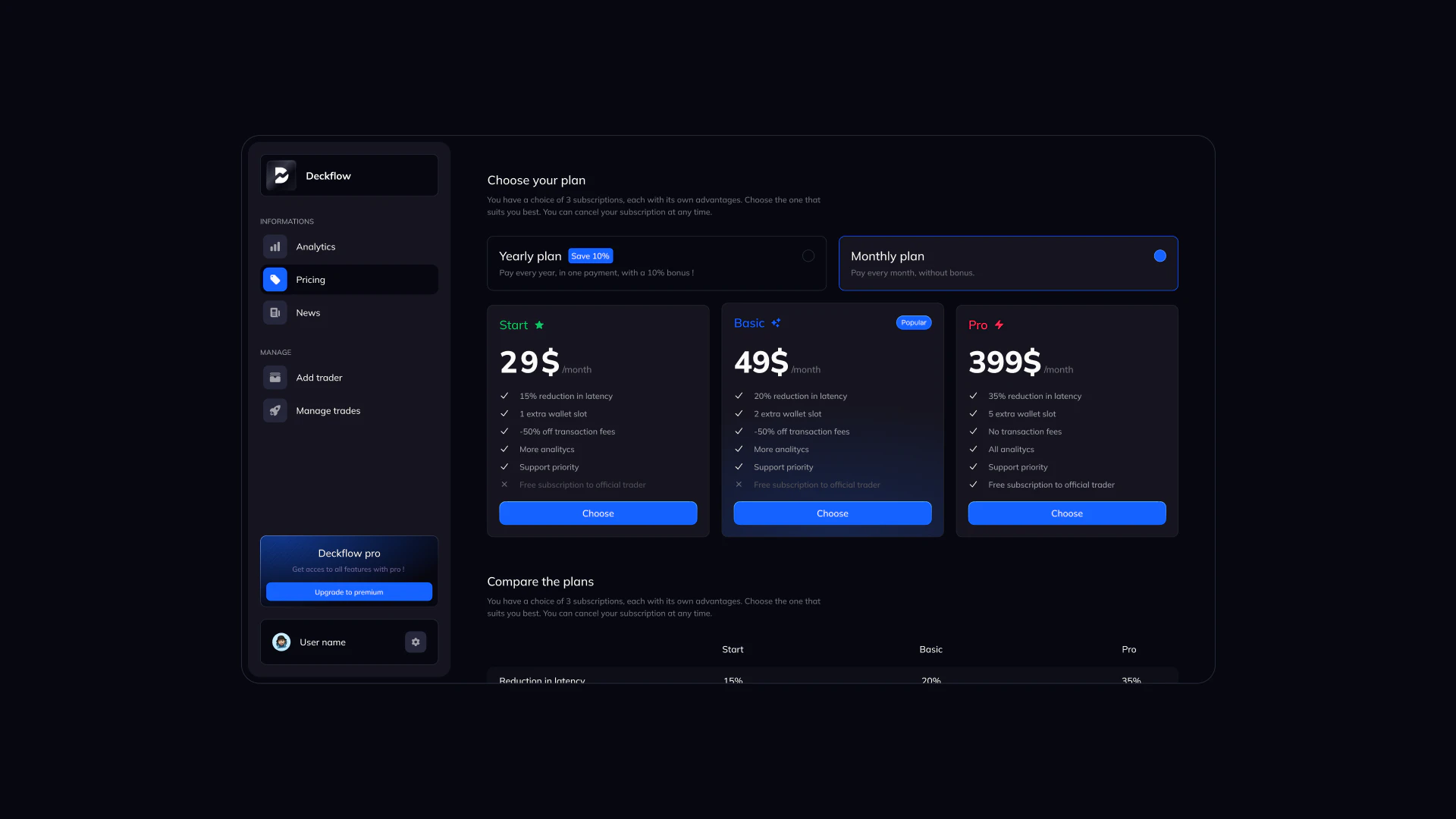
Task: Click the Pricing tag icon
Action: coord(275,279)
